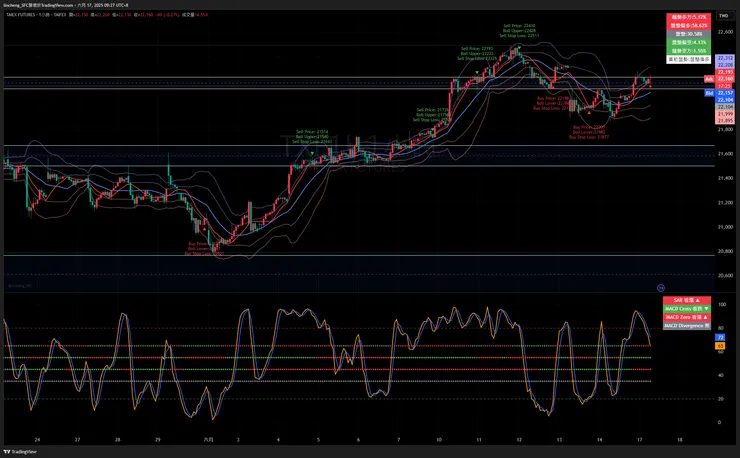Click the TradingView logo at bottom left
The width and height of the screenshot is (740, 458).
click(20, 452)
